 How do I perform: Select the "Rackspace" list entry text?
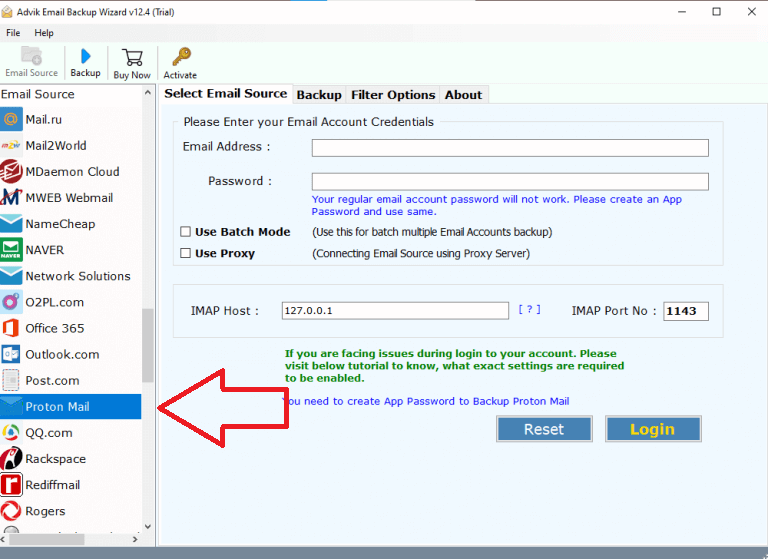[55, 459]
